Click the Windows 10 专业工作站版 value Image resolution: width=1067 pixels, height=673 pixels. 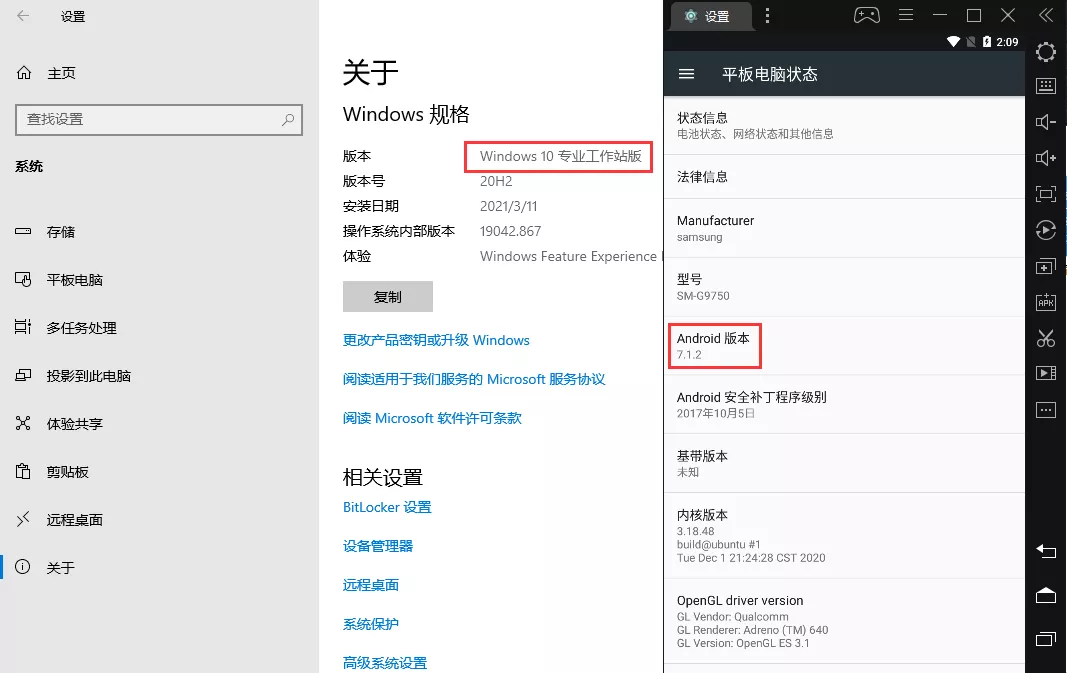pos(560,157)
